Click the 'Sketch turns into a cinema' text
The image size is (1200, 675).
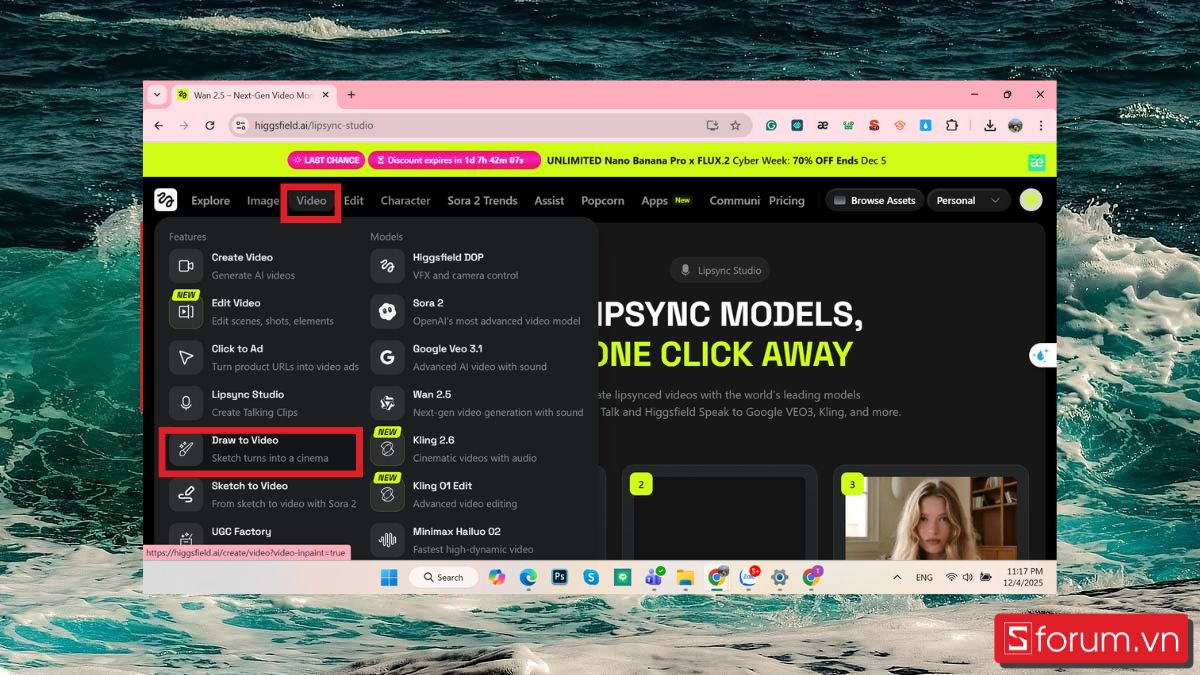pos(270,458)
